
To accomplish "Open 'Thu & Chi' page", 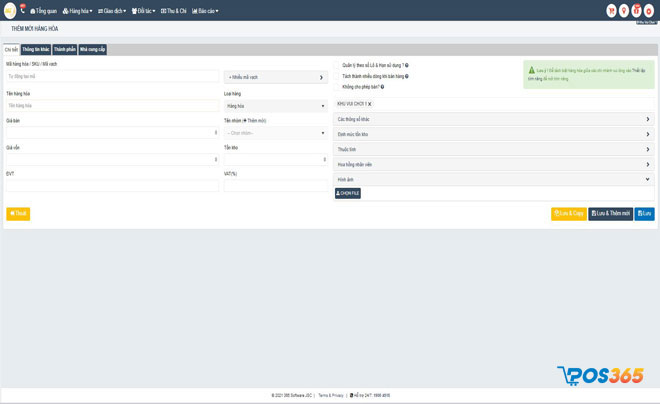I will click(x=173, y=11).
